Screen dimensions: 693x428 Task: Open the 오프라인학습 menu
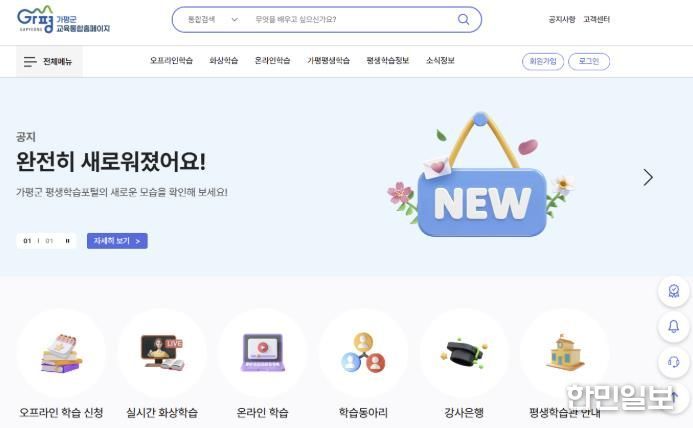point(171,61)
